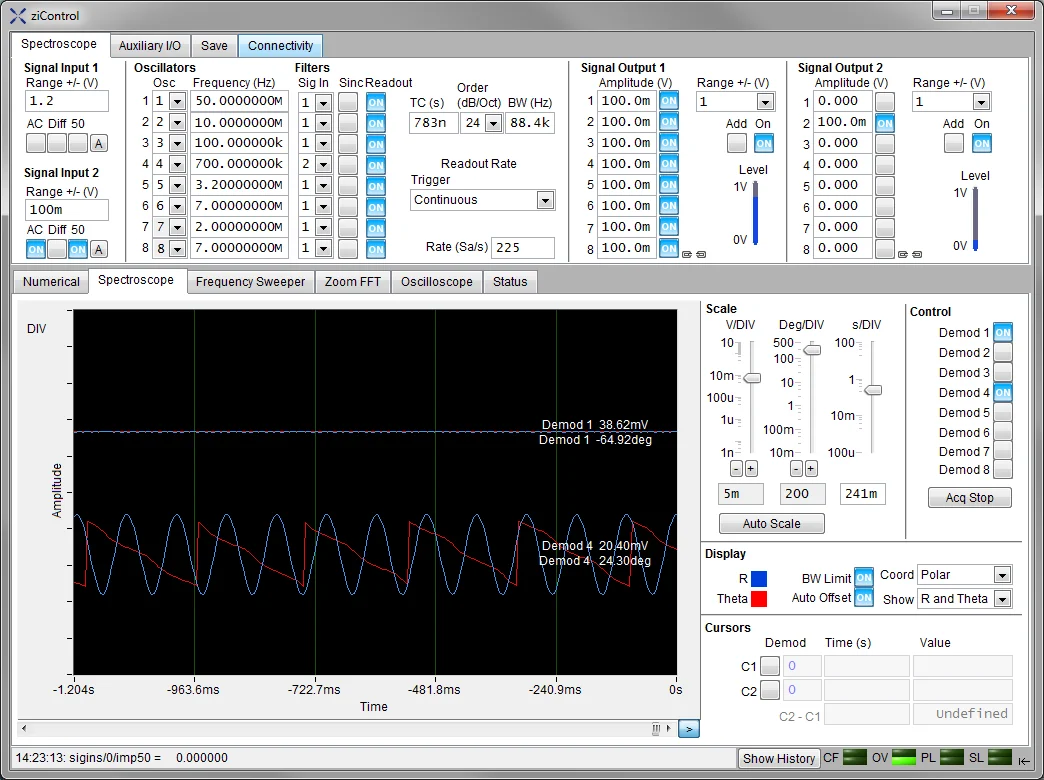This screenshot has height=780, width=1044.
Task: Click the SL status indicator light
Action: (x=1000, y=757)
